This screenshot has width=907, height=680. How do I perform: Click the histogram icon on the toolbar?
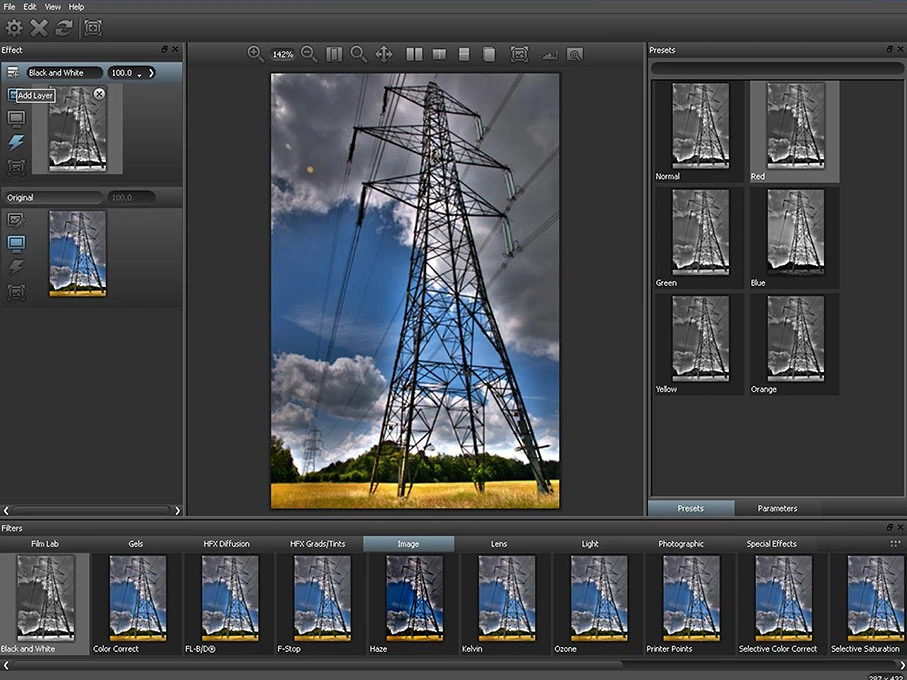point(548,55)
